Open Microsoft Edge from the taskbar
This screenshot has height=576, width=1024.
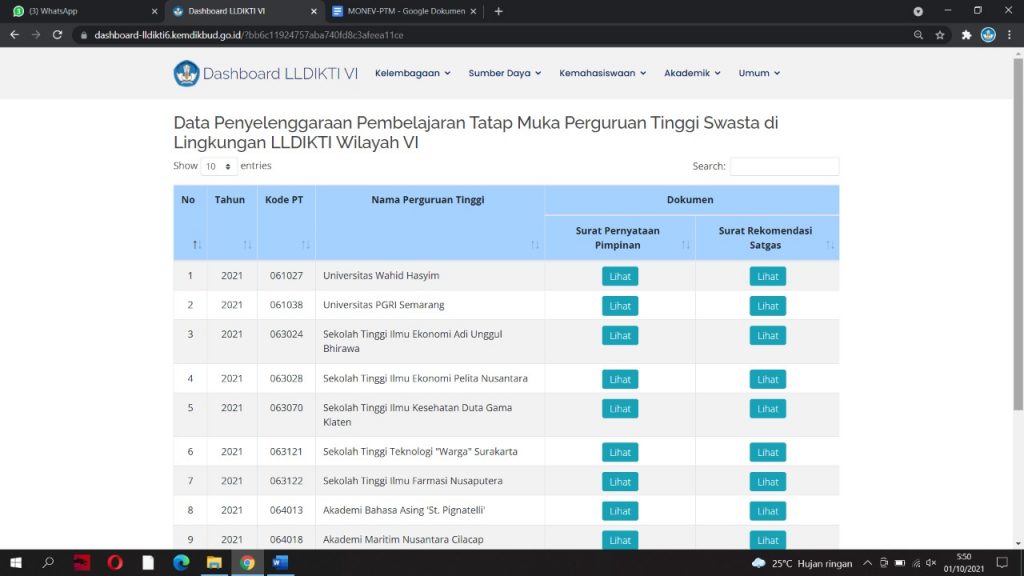point(181,562)
